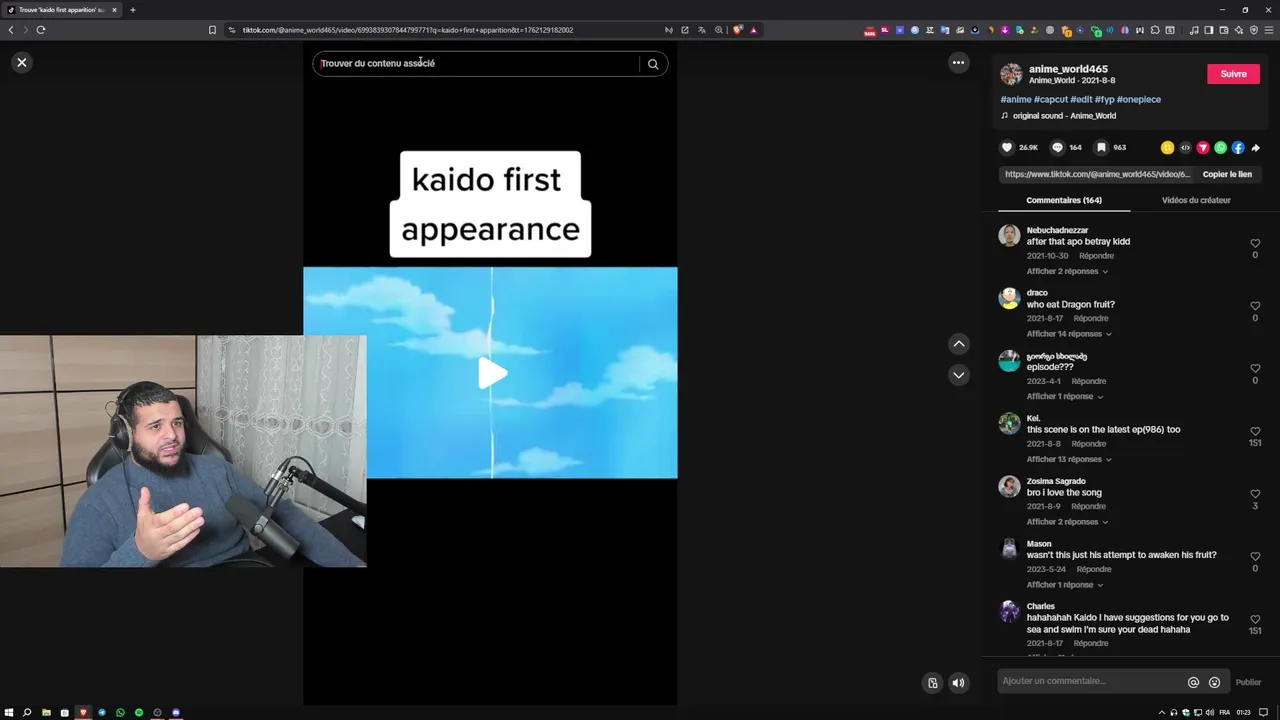Repost the video with the yellow repost icon
The height and width of the screenshot is (720, 1280).
point(1167,148)
